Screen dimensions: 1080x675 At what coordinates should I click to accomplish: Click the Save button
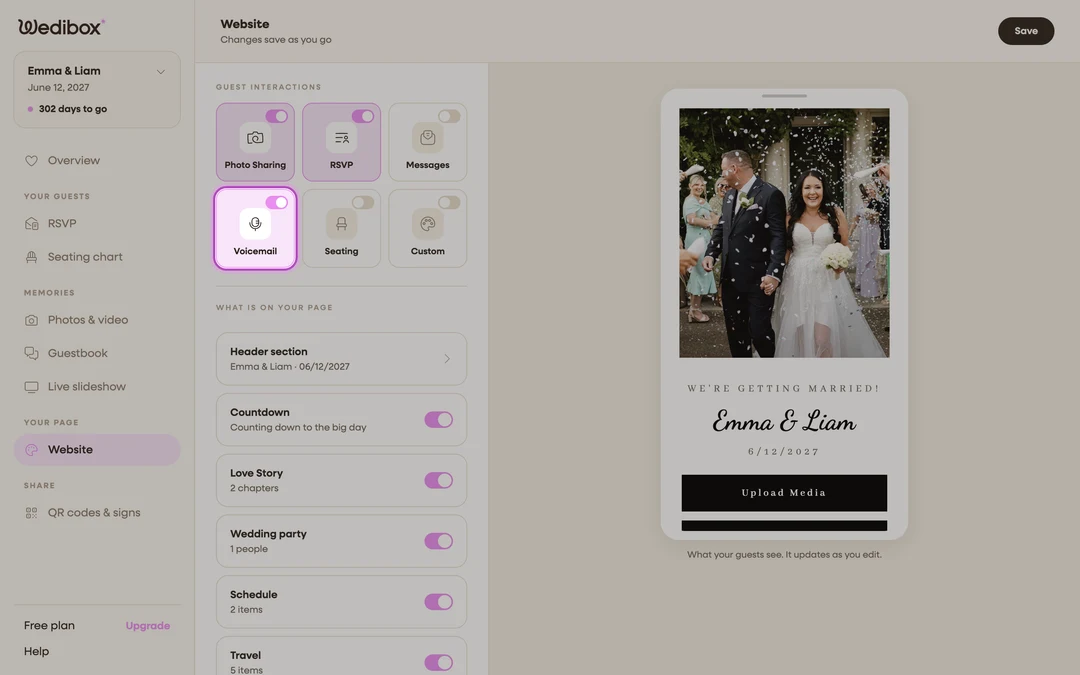[x=1026, y=31]
